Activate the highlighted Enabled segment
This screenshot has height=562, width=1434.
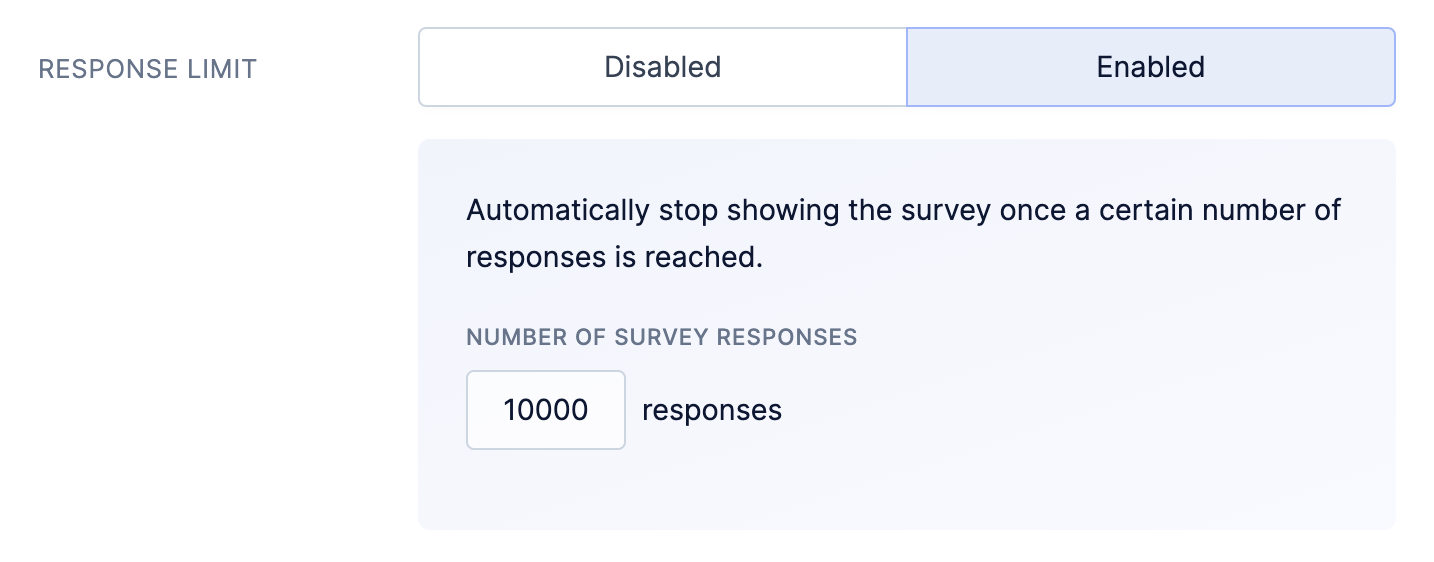(x=1150, y=67)
